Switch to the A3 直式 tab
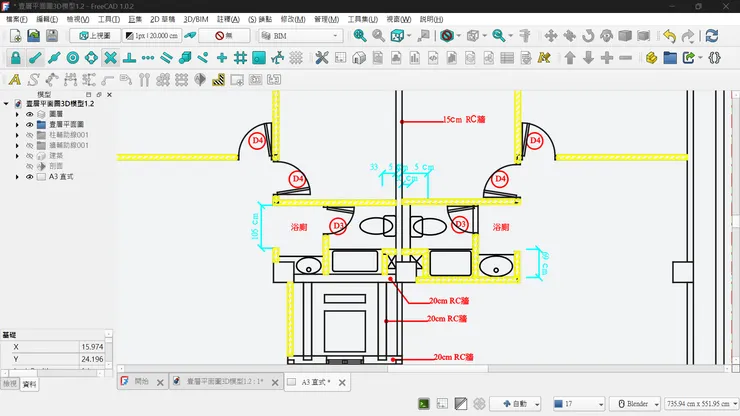 [315, 381]
